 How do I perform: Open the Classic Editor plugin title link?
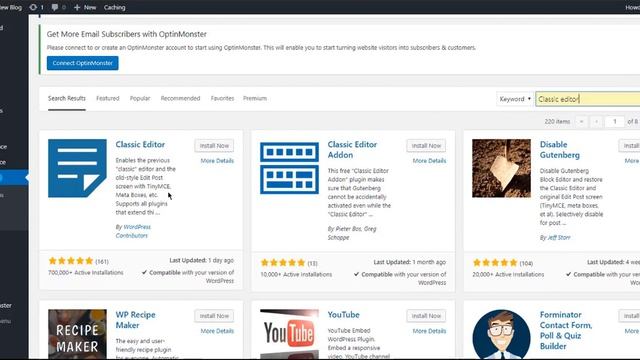point(140,144)
